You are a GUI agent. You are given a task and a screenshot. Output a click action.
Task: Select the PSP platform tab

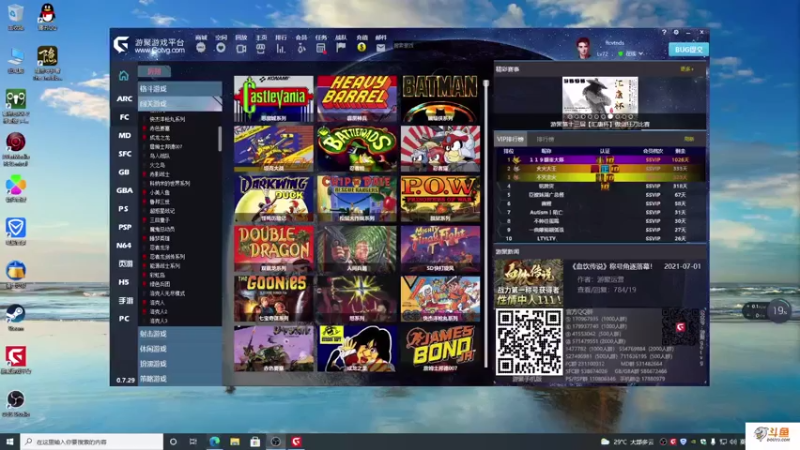point(124,227)
